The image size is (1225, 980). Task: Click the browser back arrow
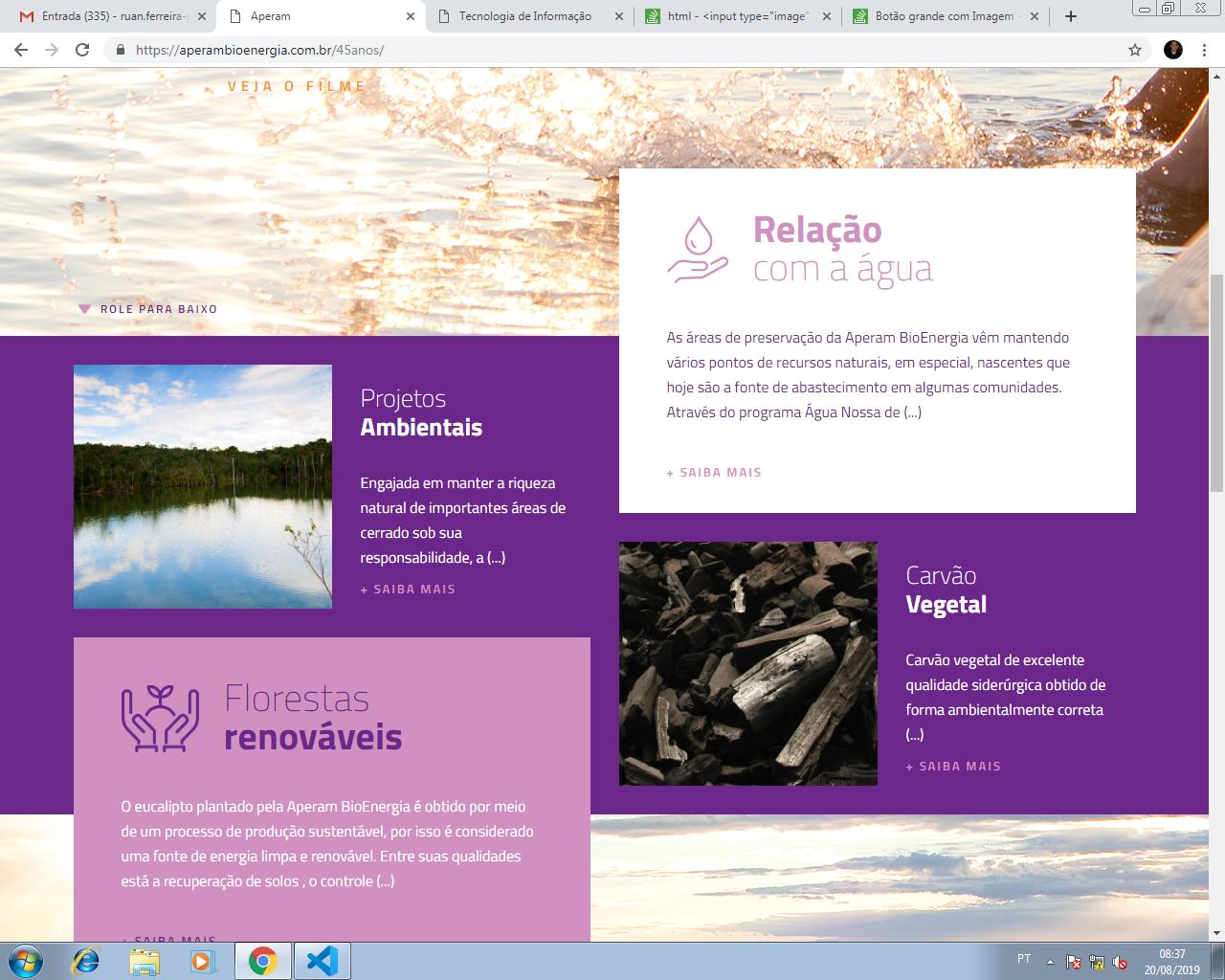coord(20,50)
